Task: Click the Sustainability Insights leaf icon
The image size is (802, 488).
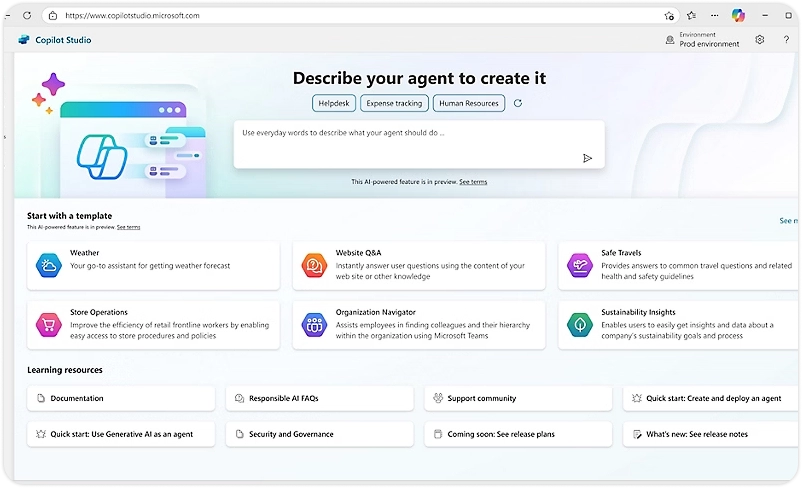Action: tap(580, 324)
